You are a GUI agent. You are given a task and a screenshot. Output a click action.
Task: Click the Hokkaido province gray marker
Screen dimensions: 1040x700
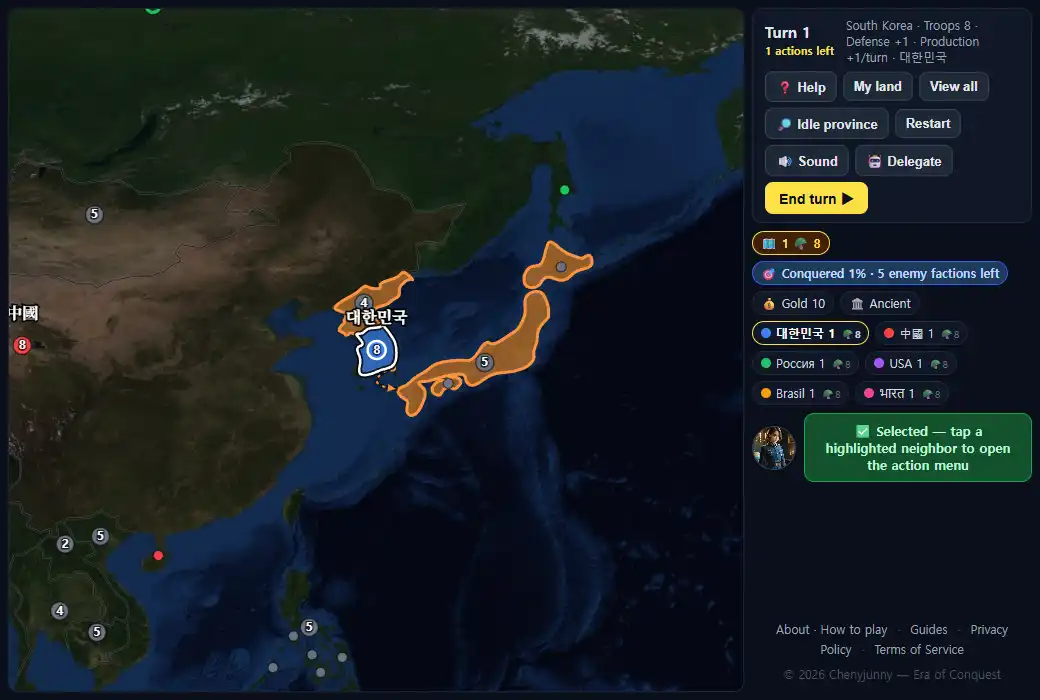coord(561,267)
